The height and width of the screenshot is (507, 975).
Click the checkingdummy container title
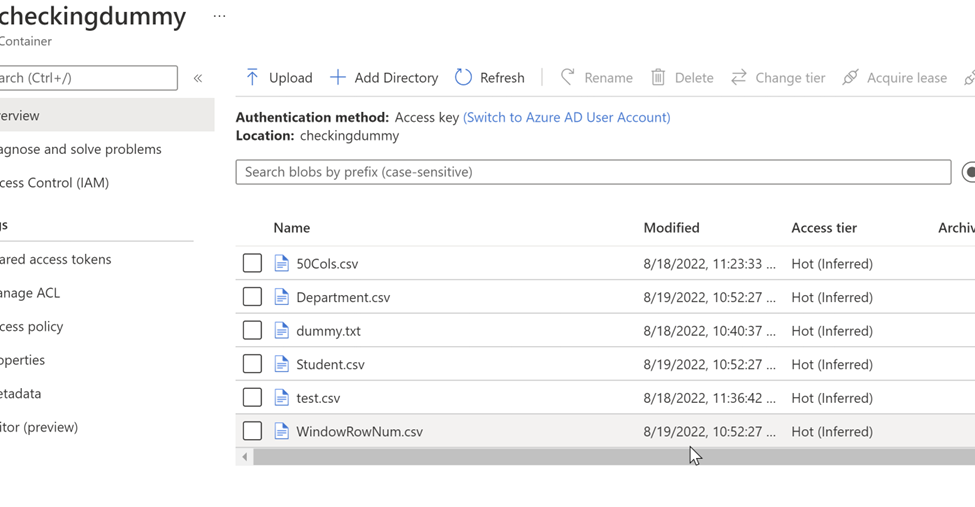[x=92, y=16]
